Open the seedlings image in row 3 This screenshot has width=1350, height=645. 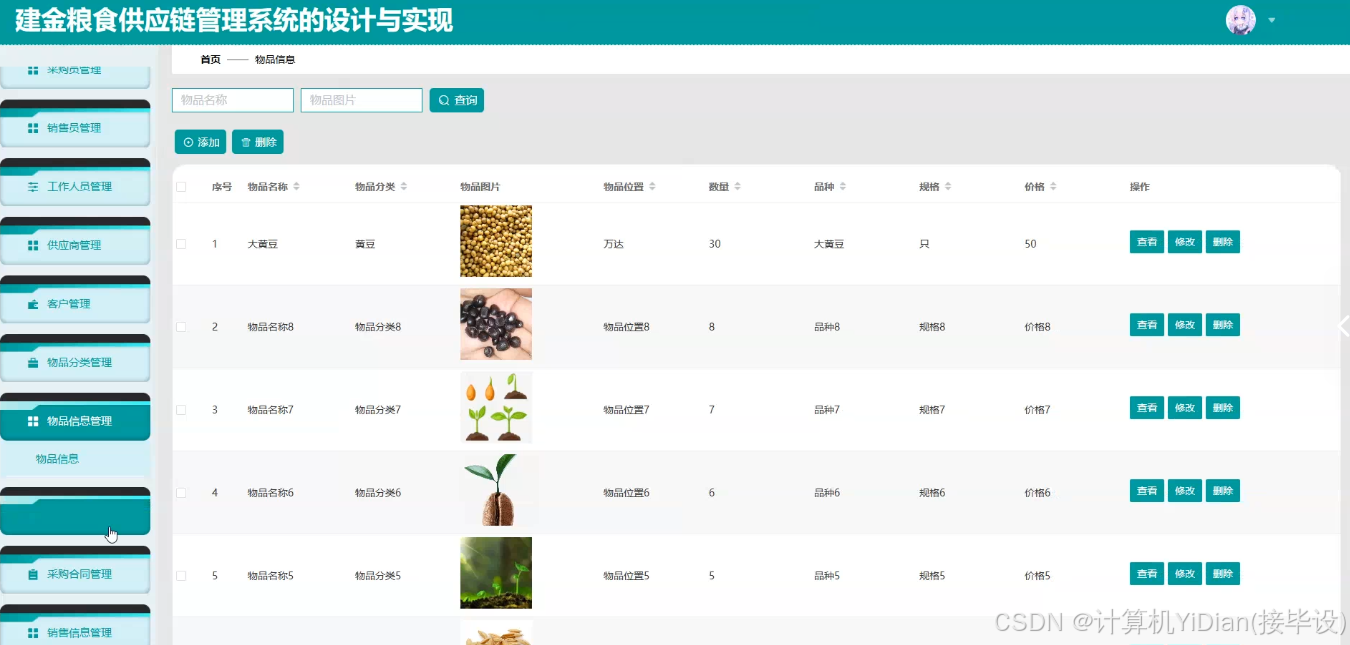click(x=496, y=407)
